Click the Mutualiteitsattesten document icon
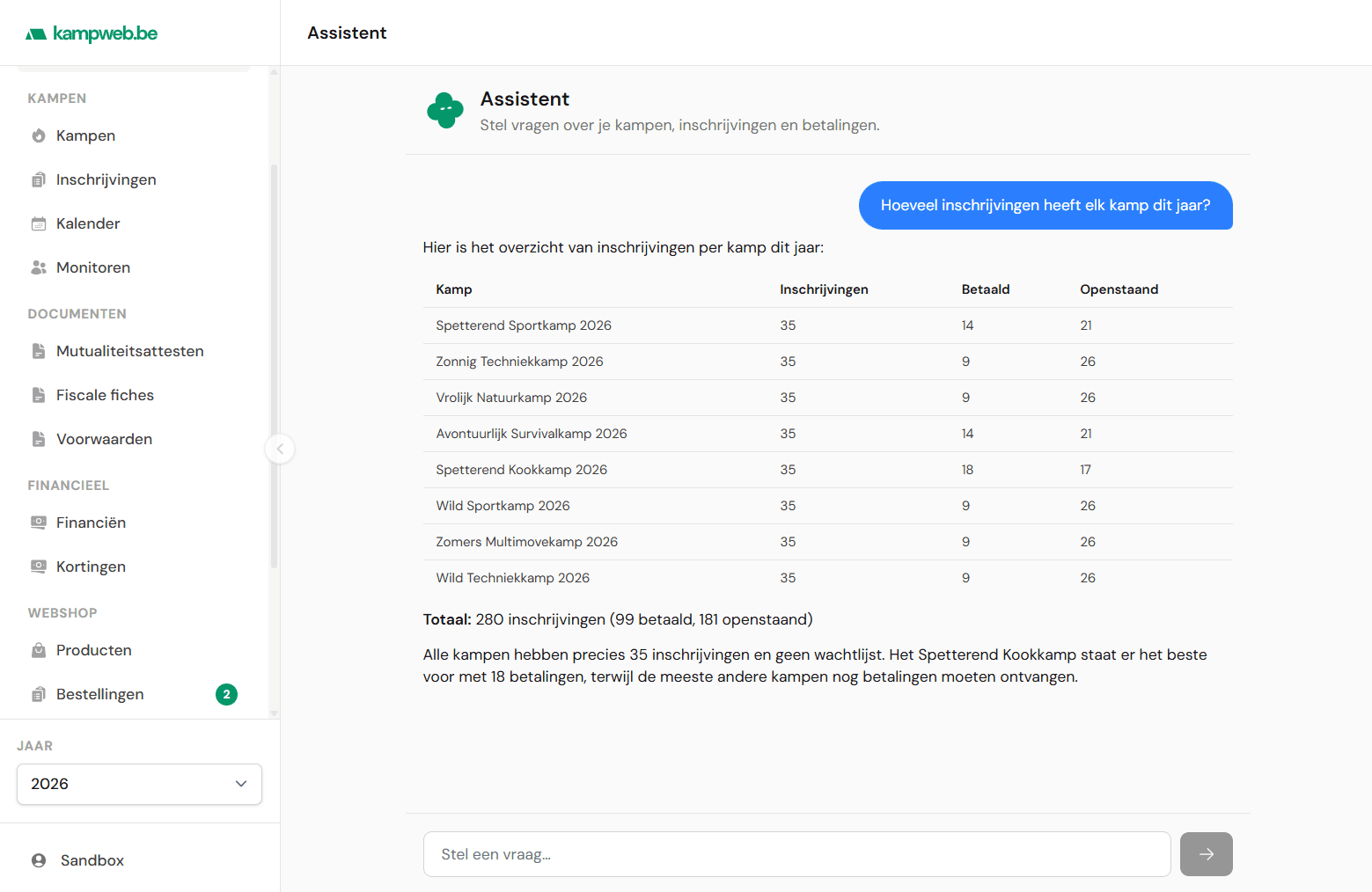Viewport: 1372px width, 892px height. 39,351
